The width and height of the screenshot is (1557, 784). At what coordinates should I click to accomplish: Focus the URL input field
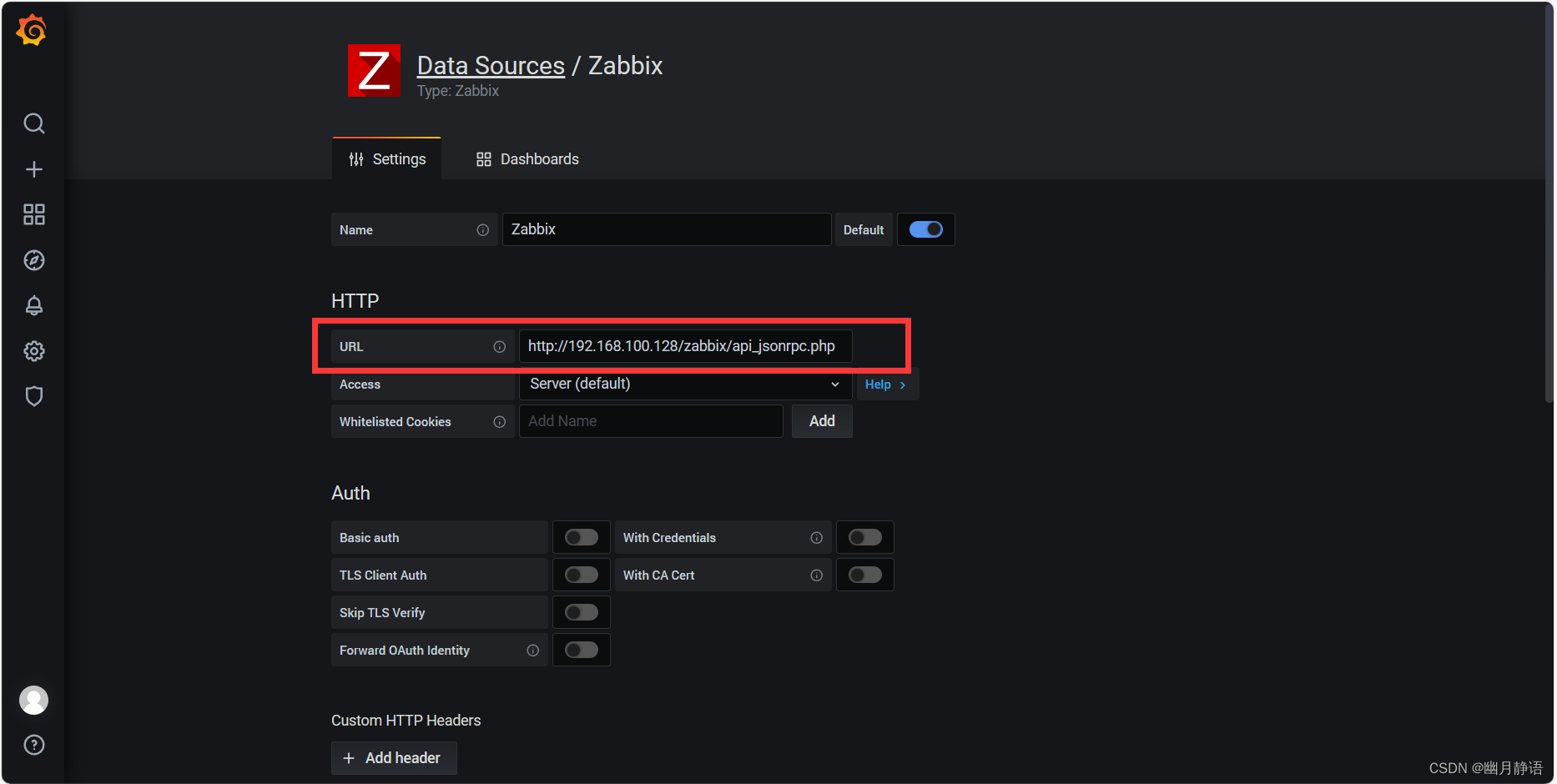685,346
